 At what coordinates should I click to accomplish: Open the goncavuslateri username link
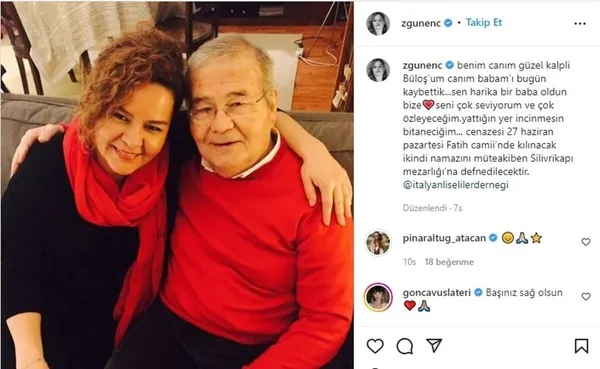point(437,293)
